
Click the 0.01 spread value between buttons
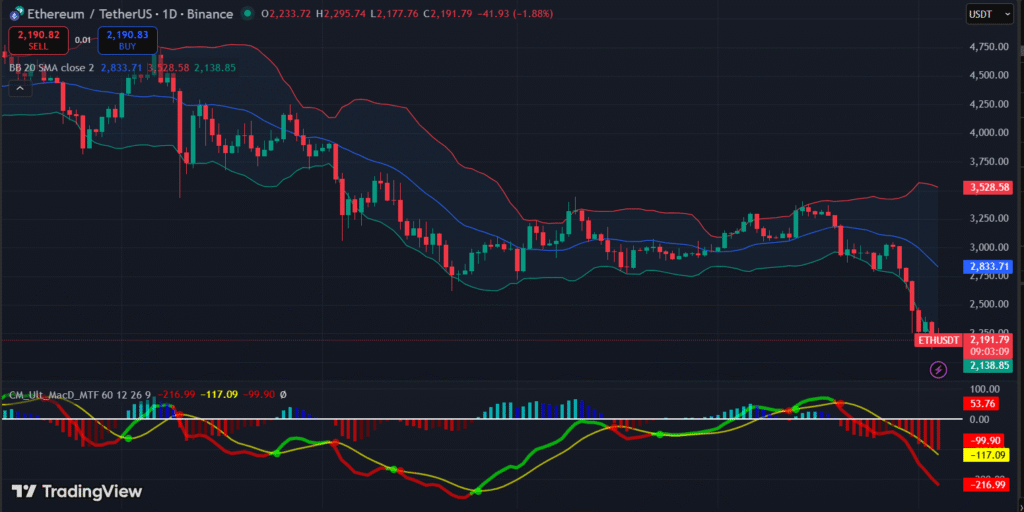83,40
